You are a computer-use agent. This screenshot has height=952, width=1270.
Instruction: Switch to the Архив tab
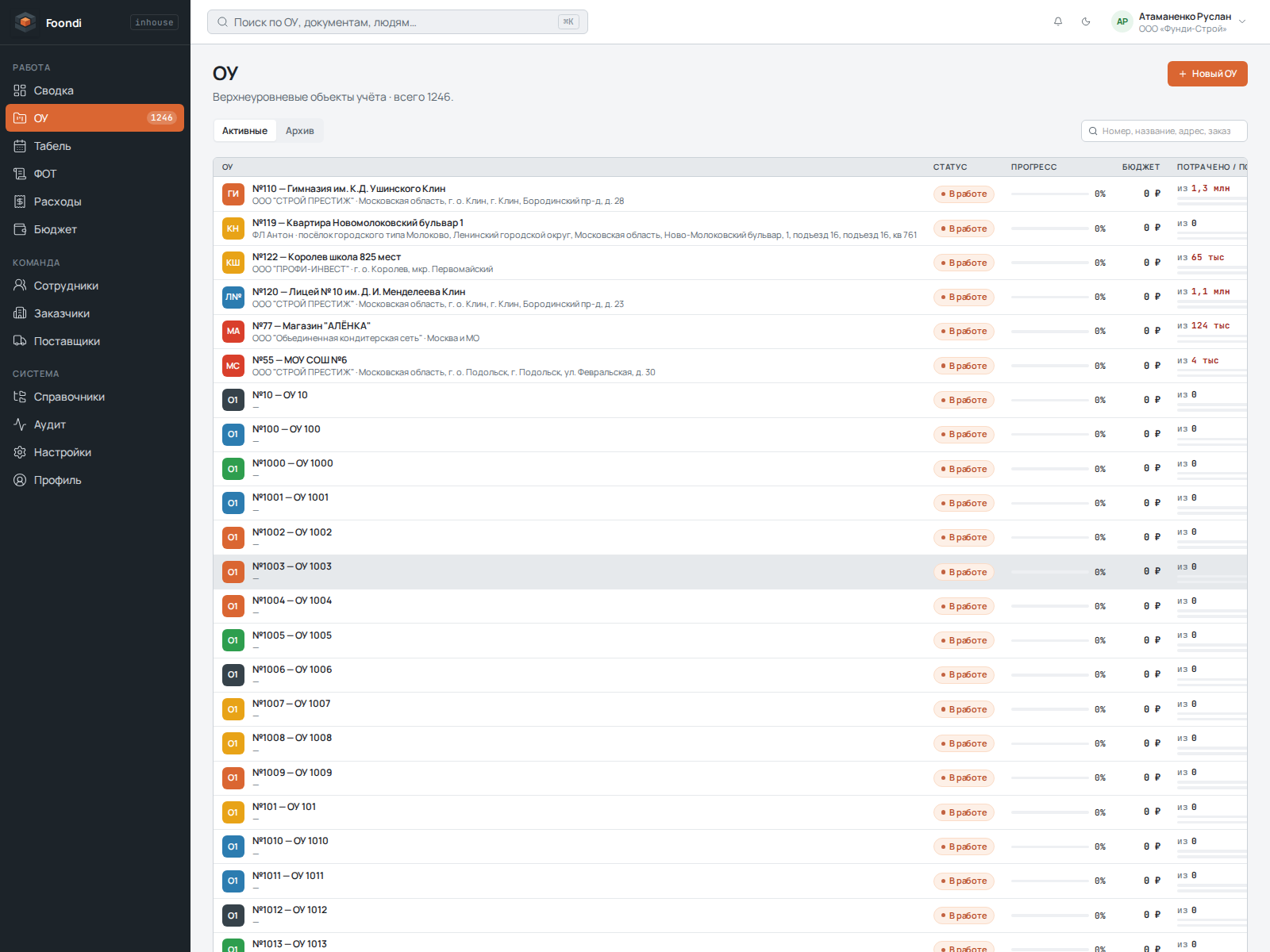300,131
